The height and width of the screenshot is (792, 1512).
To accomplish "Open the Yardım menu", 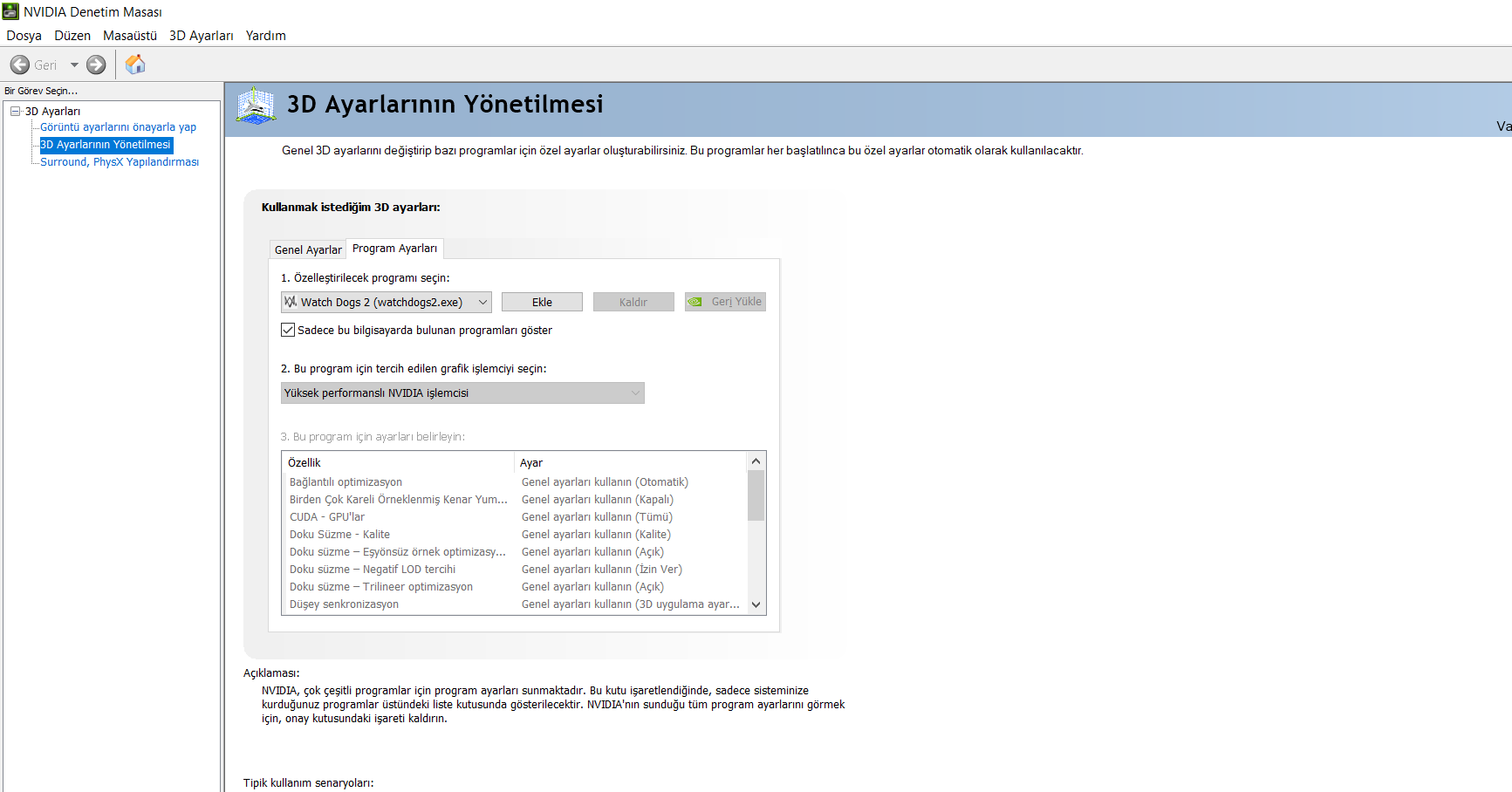I will [x=265, y=36].
